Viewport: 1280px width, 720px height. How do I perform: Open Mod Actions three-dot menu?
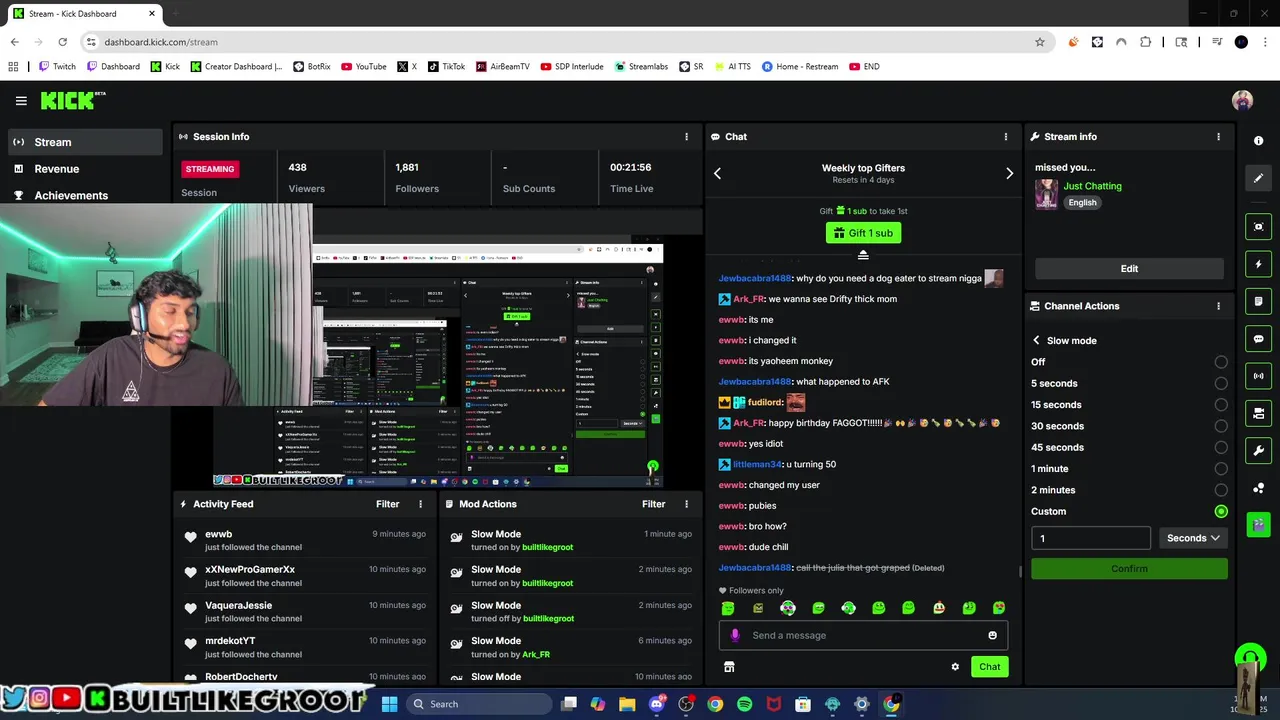click(x=686, y=504)
